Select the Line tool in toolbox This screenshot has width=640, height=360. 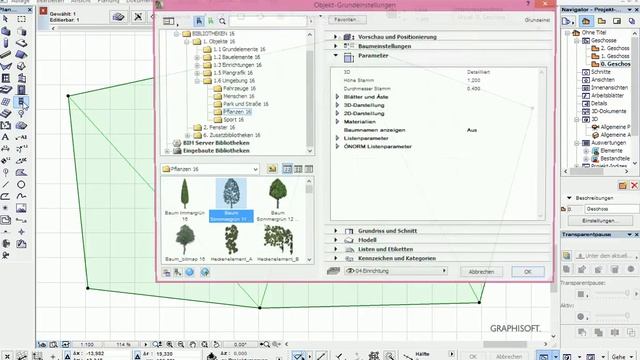pos(5,184)
